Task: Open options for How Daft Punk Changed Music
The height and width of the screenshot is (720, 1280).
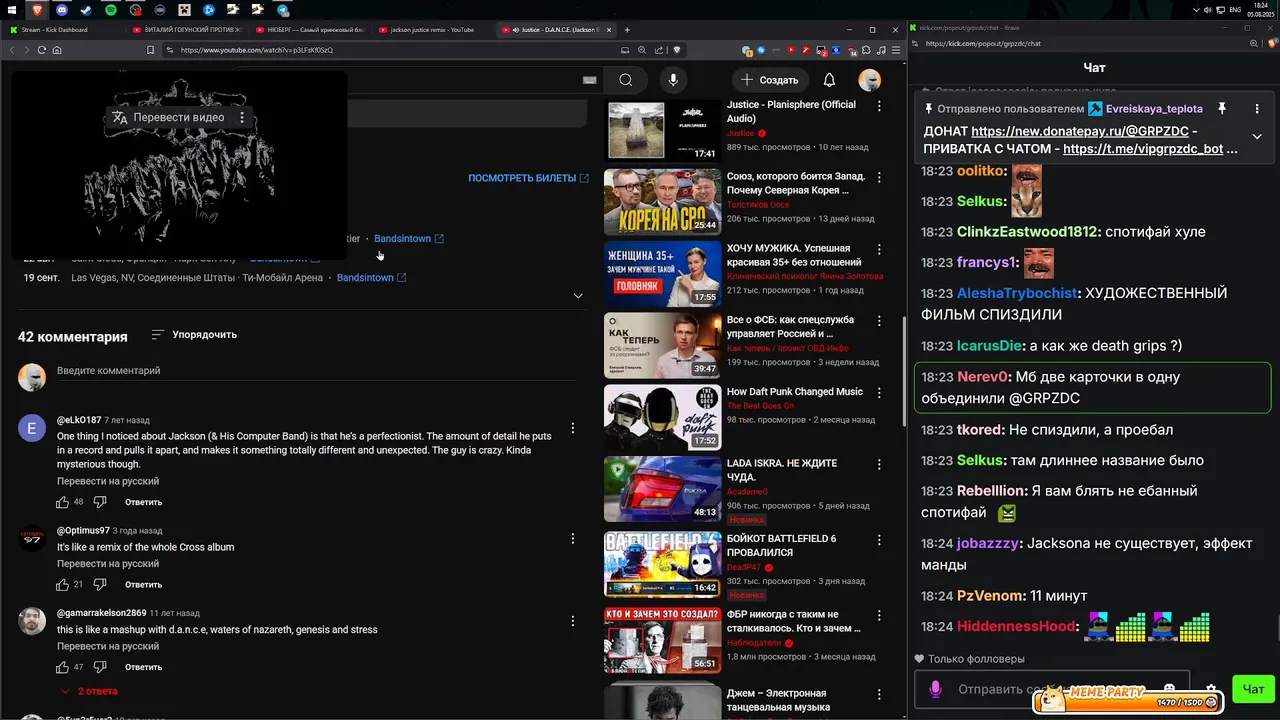Action: point(879,393)
